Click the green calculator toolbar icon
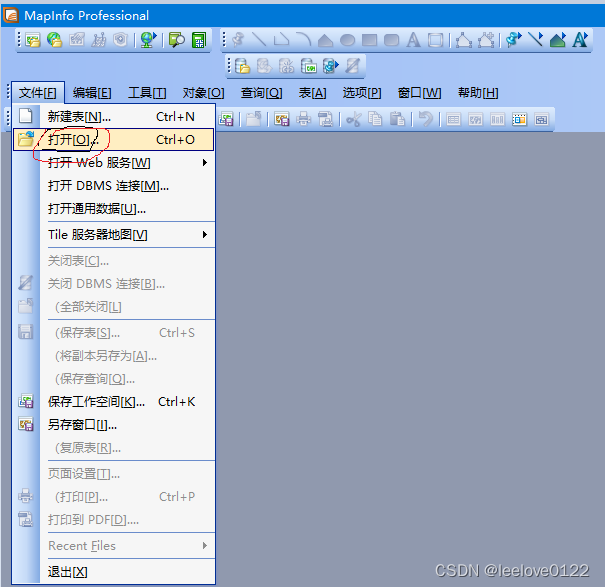 click(199, 40)
